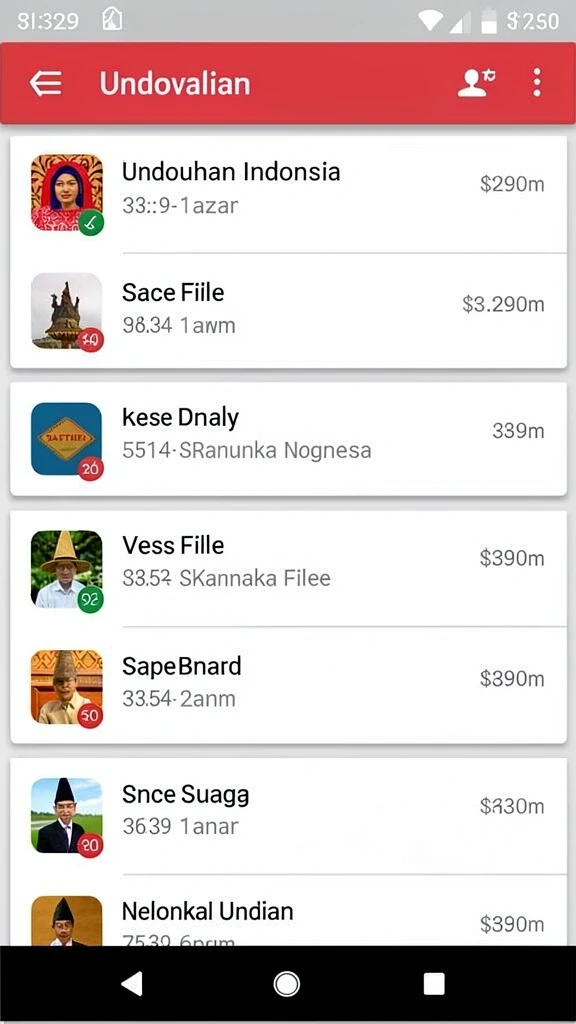Image resolution: width=576 pixels, height=1024 pixels.
Task: Tap the blue diamond logo icon of kese Dnaly
Action: [x=67, y=439]
